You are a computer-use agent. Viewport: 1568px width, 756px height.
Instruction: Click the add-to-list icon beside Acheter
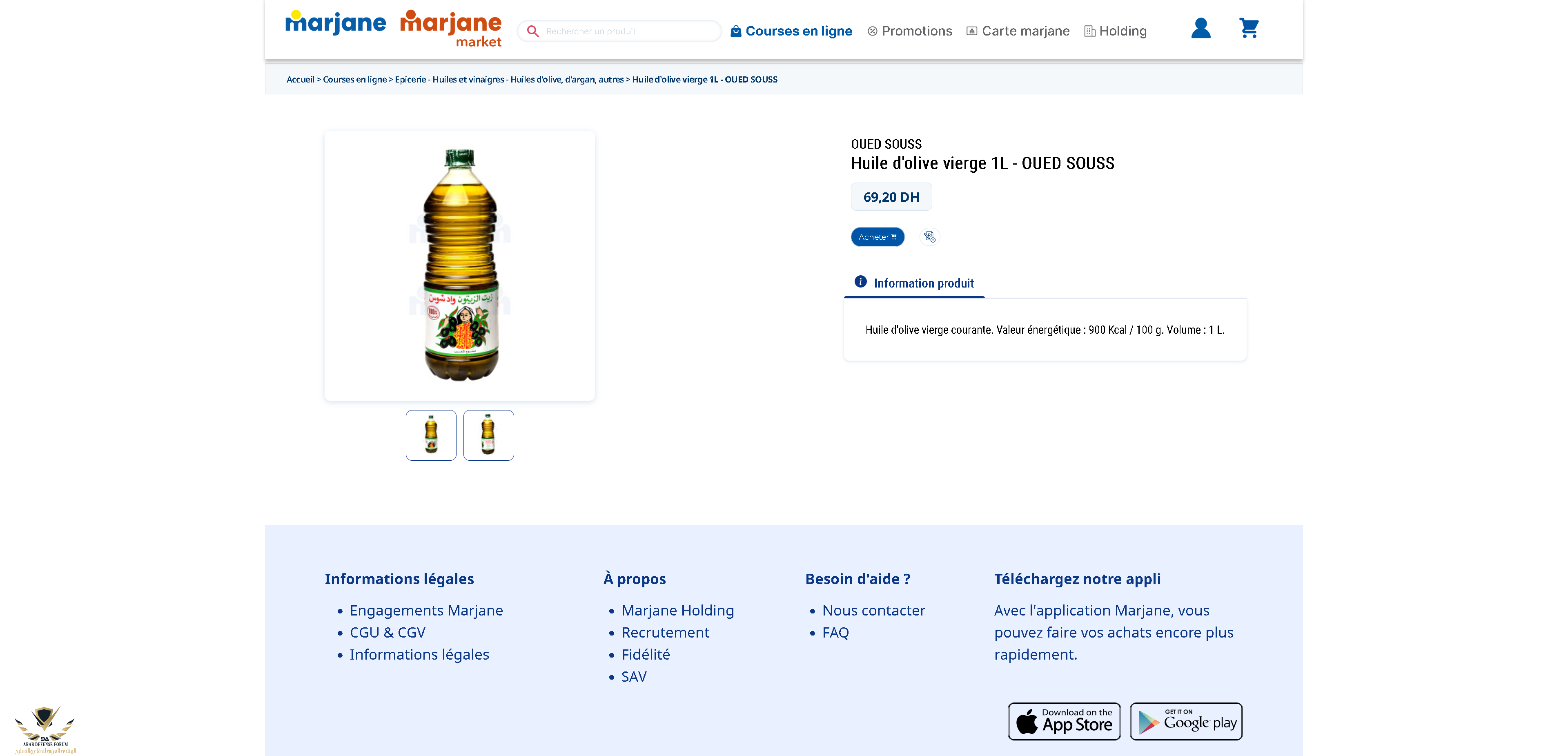[929, 237]
